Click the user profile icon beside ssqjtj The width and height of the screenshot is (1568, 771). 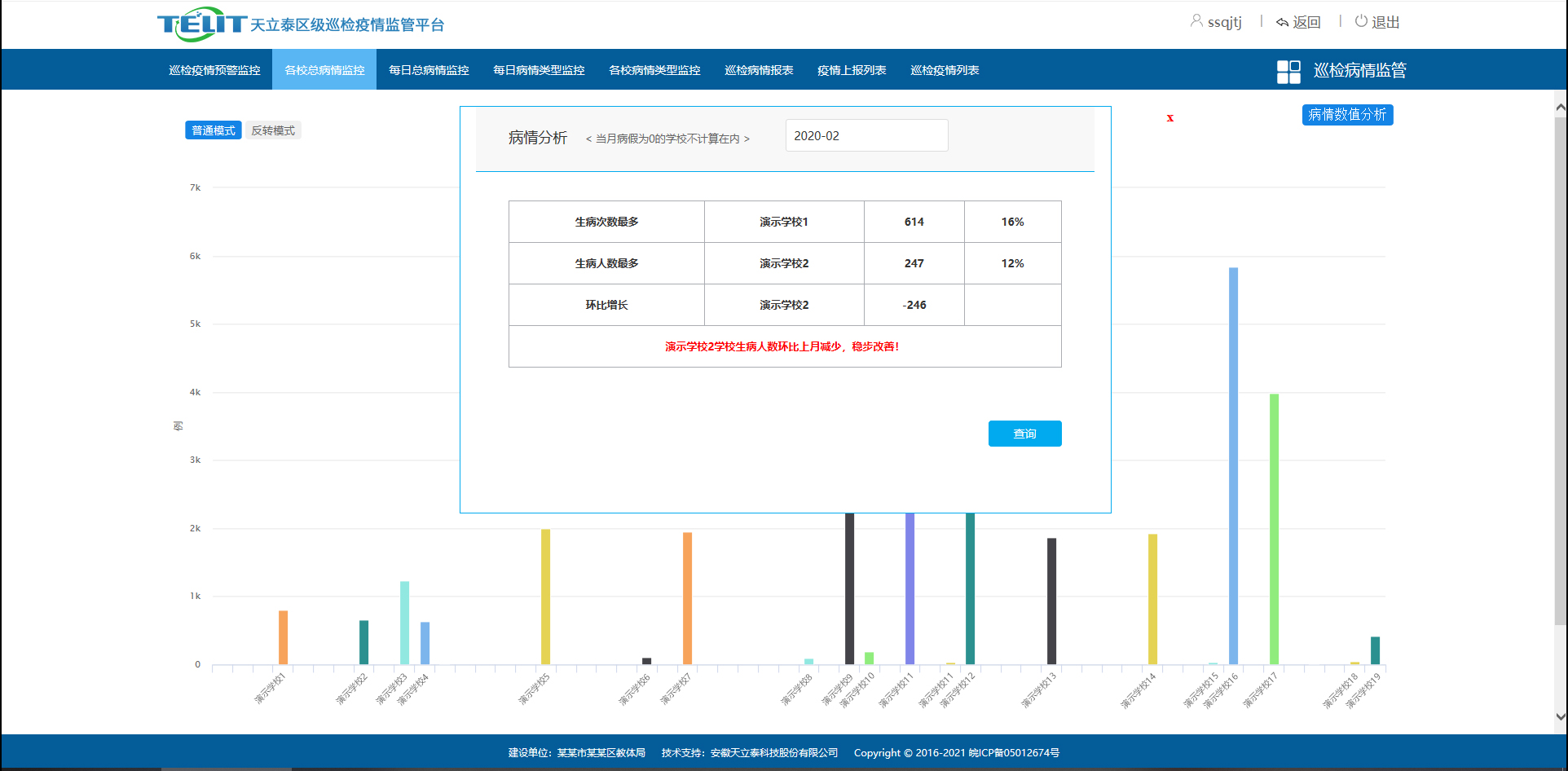(1196, 21)
